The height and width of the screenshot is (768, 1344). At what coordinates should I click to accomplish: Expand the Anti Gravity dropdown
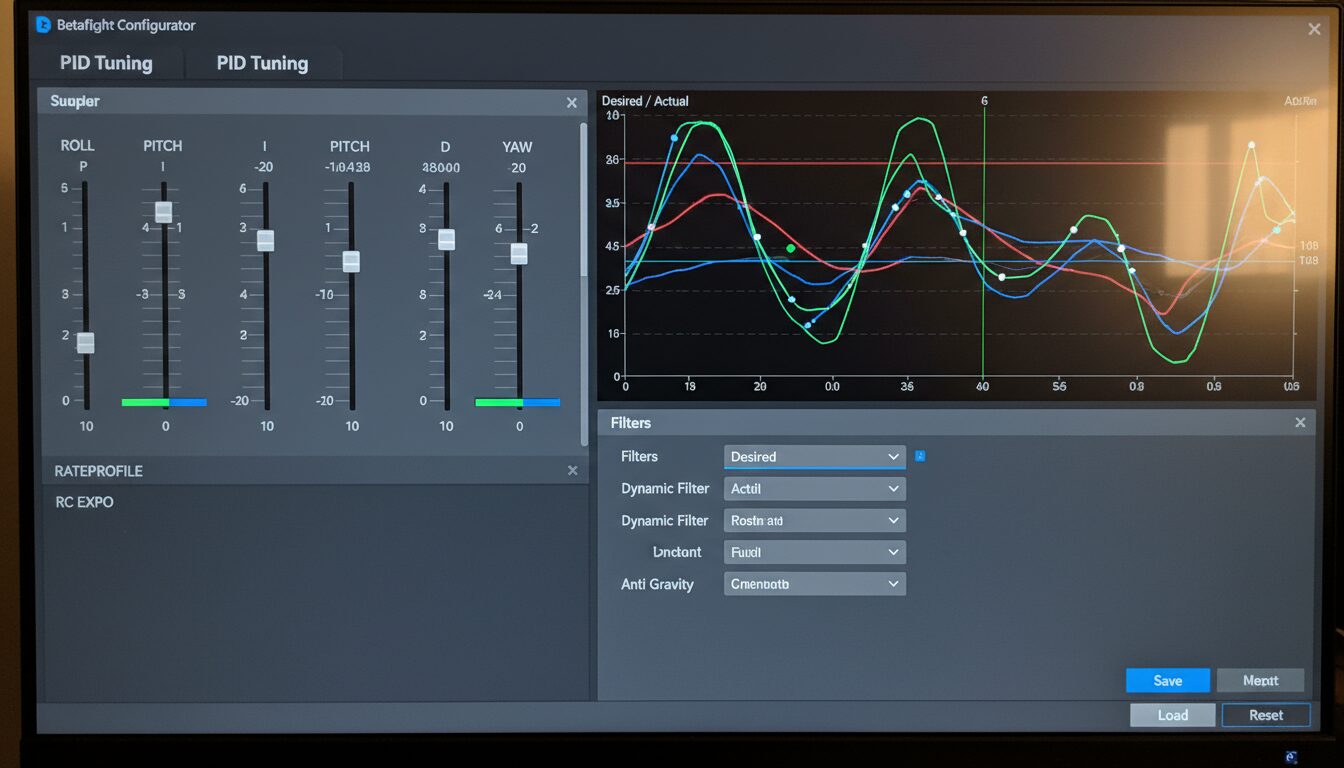coord(814,584)
